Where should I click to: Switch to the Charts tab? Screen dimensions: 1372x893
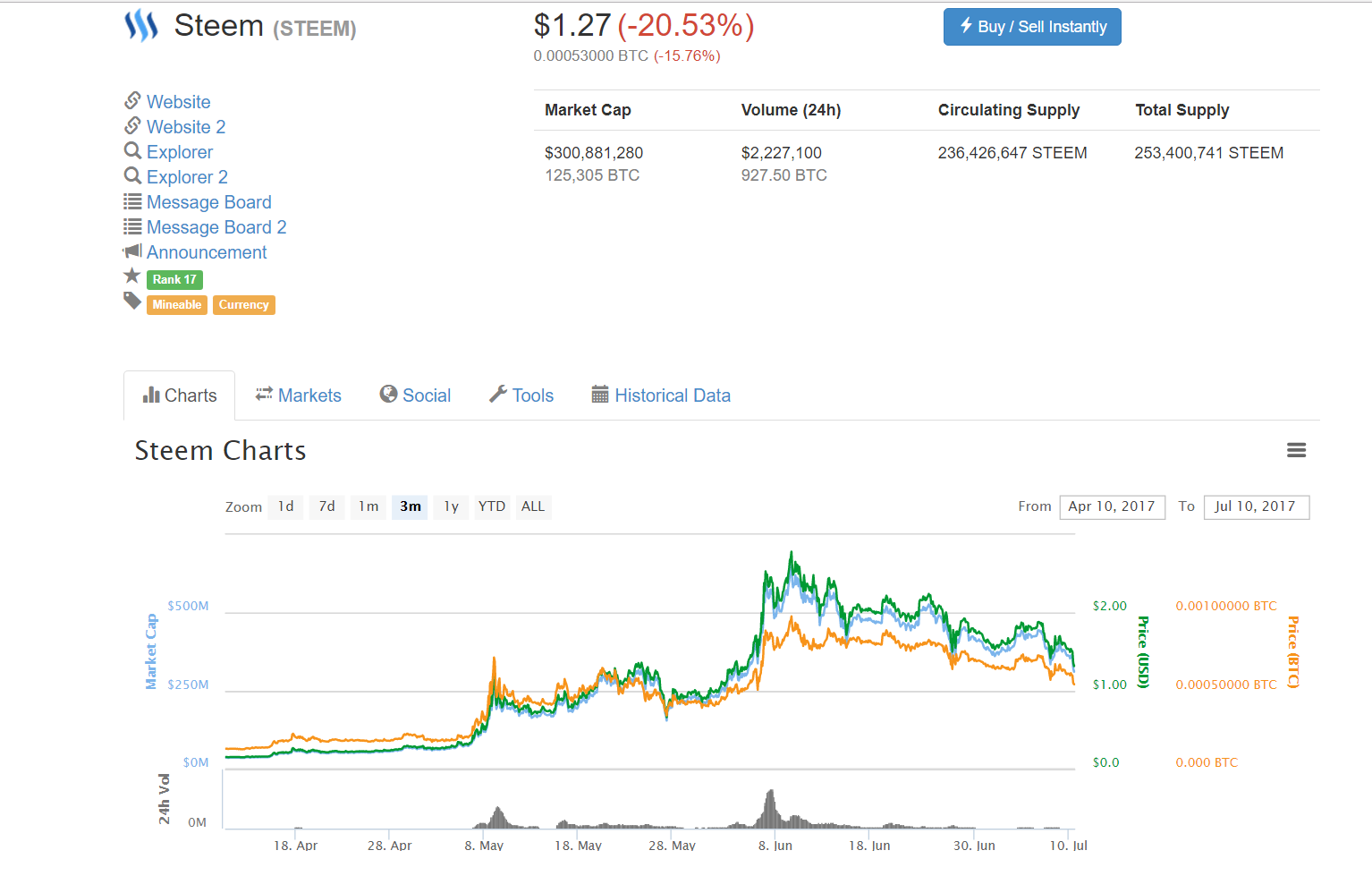click(180, 395)
